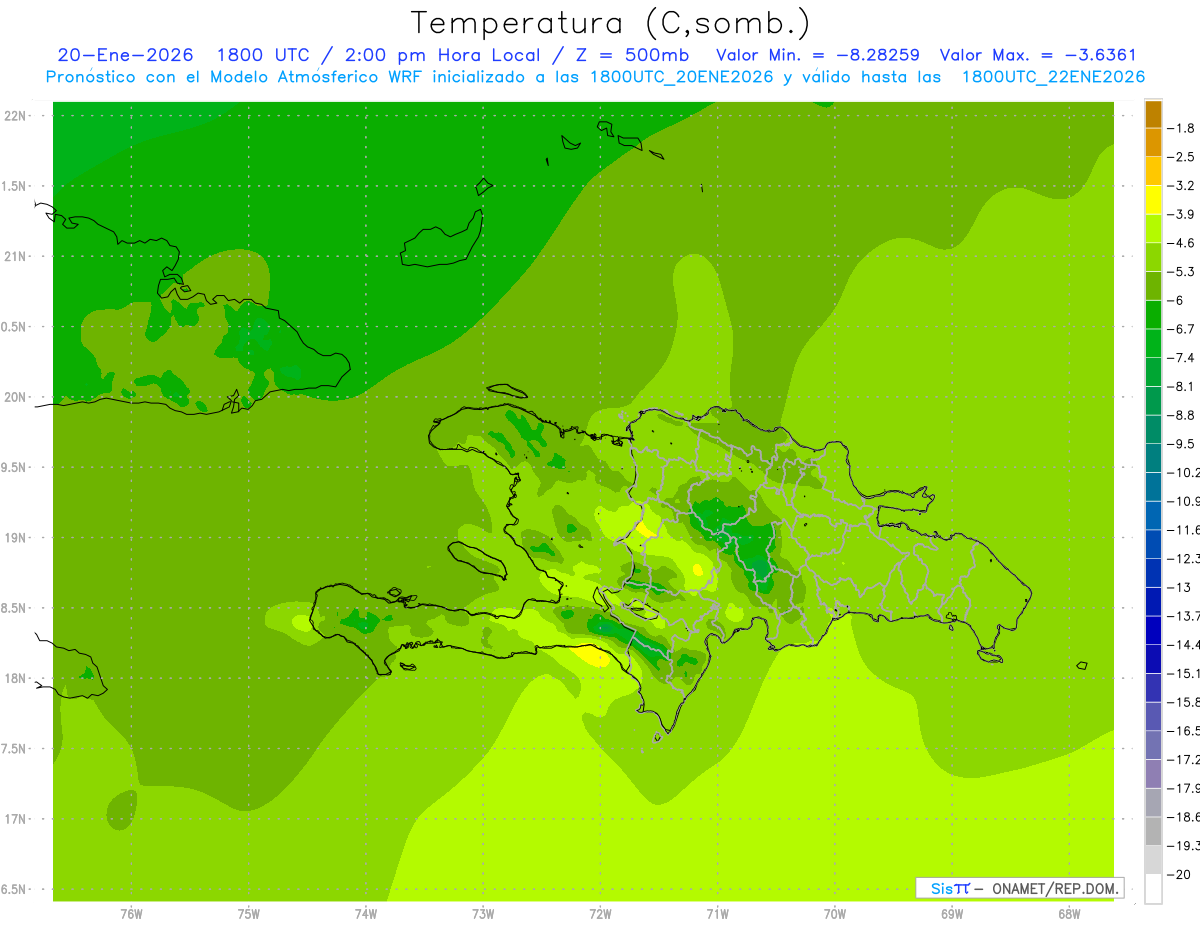Click the '22N' latitude axis label

[x=14, y=115]
